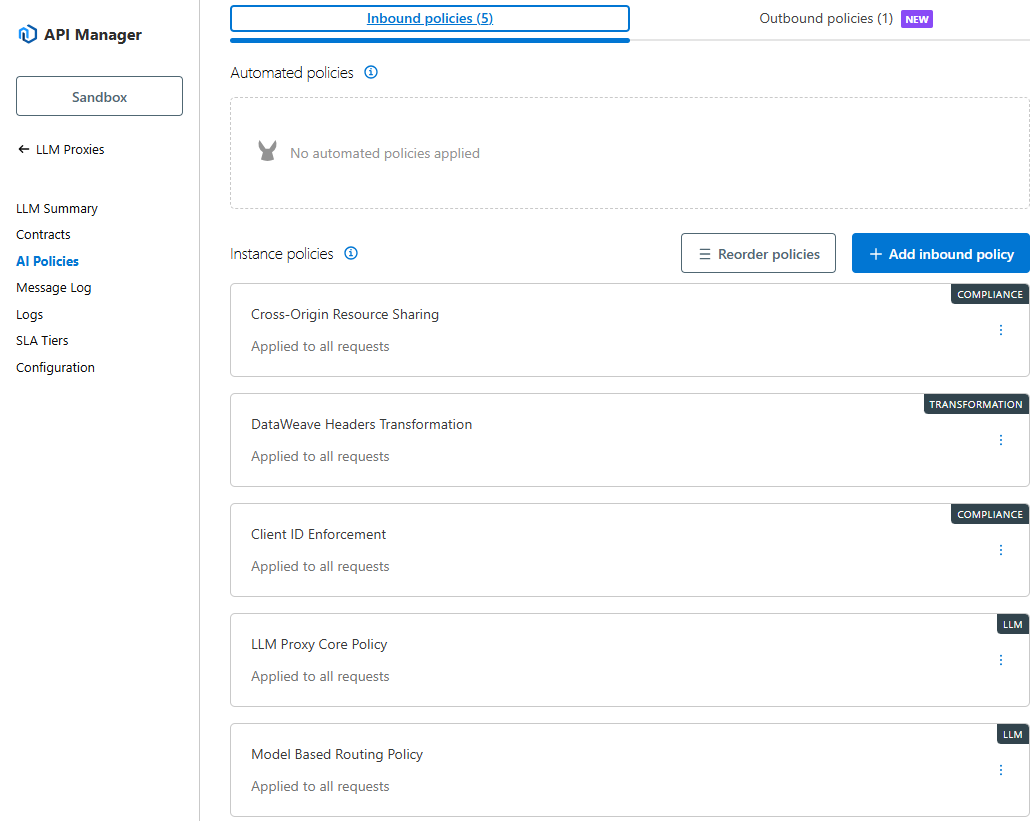Click LLM tag on Model Based Routing Policy
The width and height of the screenshot is (1033, 821).
tap(1012, 735)
